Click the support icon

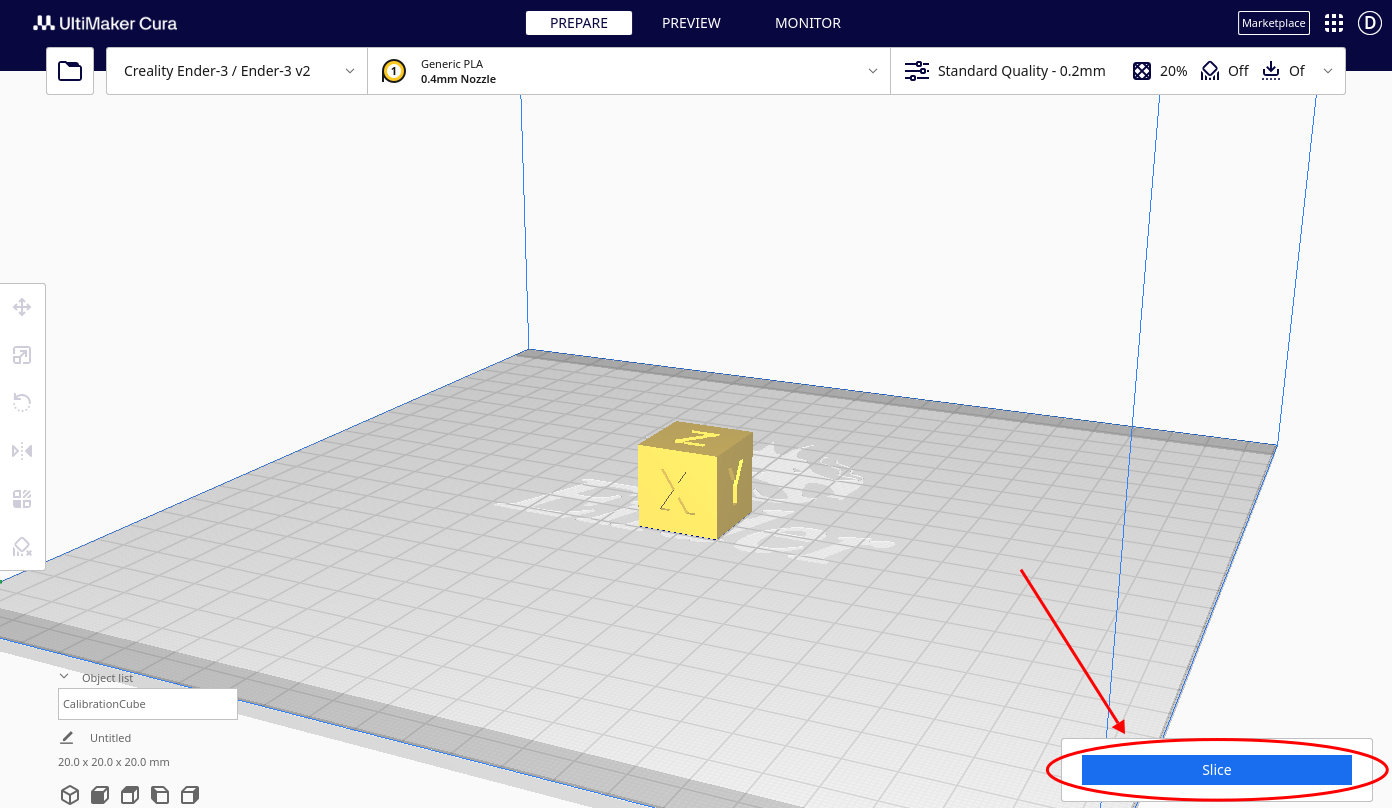pos(1210,71)
